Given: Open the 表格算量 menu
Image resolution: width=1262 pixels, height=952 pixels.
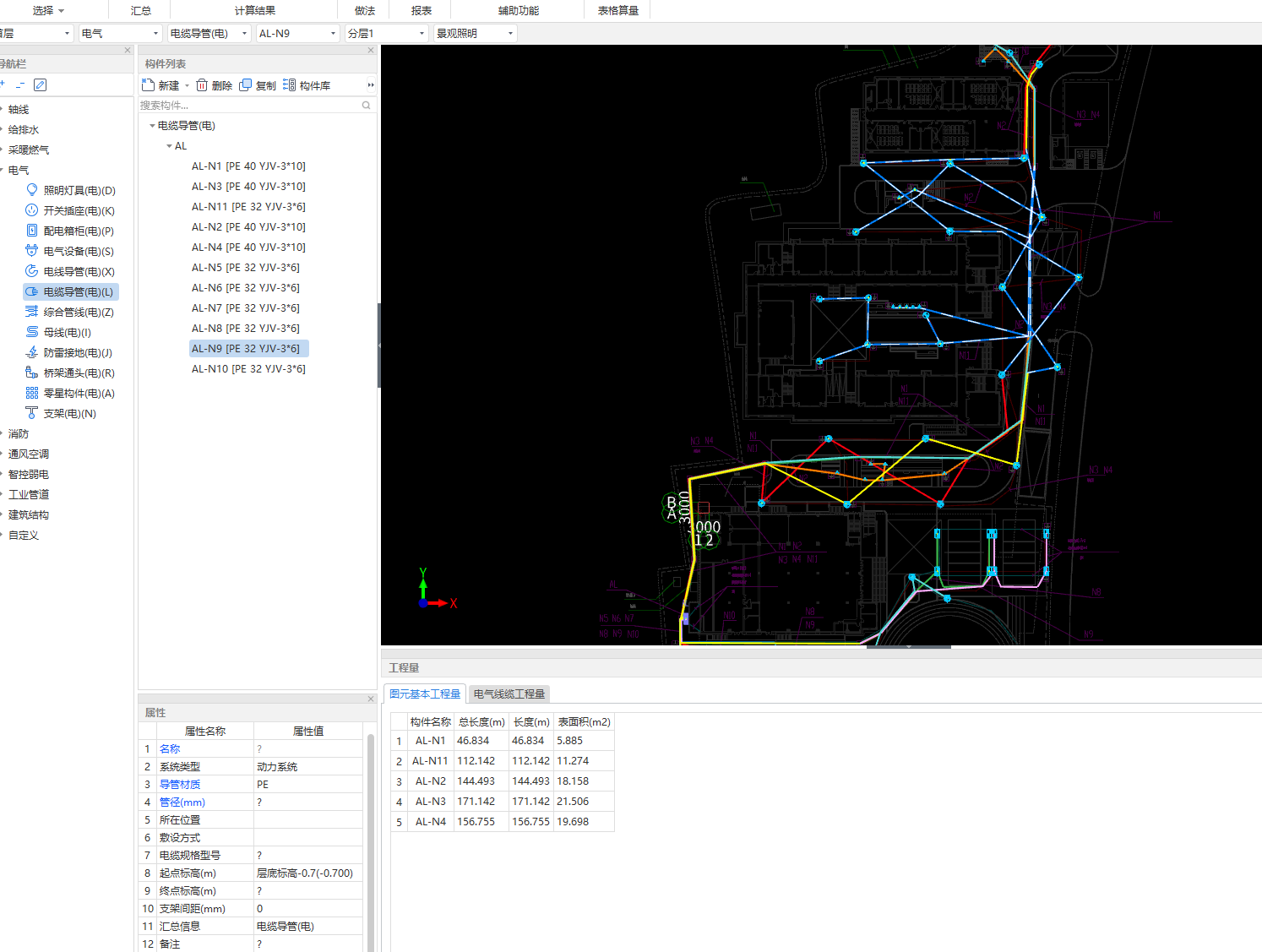Looking at the screenshot, I should click(x=617, y=11).
